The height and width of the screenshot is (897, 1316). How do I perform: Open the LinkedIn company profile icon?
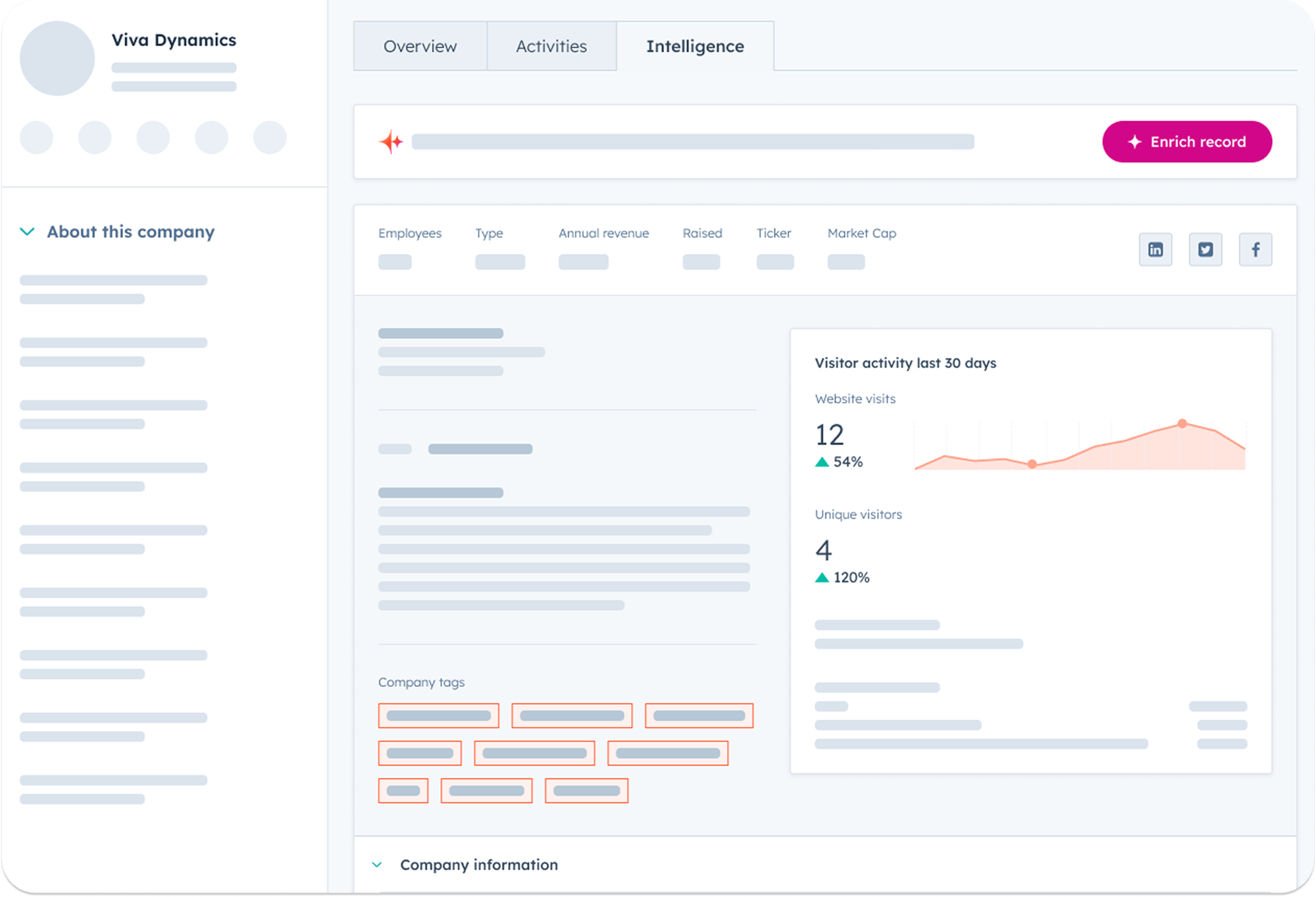[1155, 249]
